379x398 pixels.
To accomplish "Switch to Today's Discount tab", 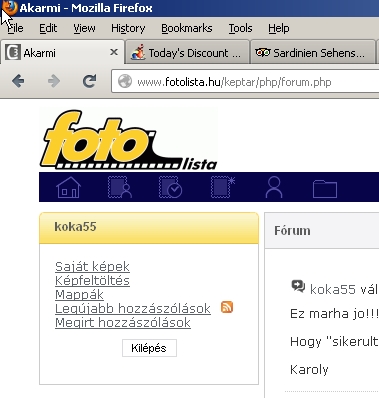I will 187,52.
